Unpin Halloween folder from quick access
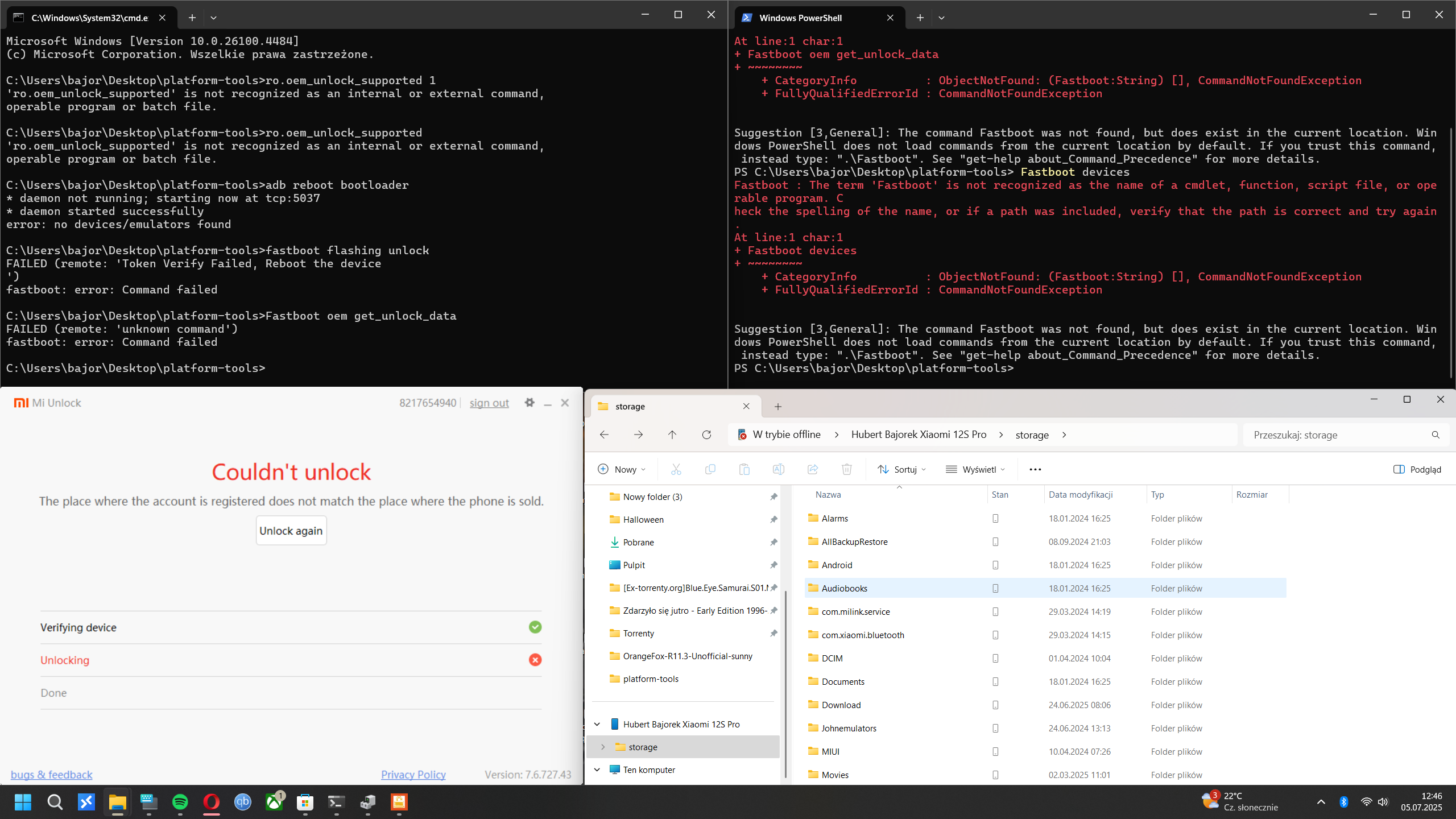1456x819 pixels. pyautogui.click(x=773, y=520)
